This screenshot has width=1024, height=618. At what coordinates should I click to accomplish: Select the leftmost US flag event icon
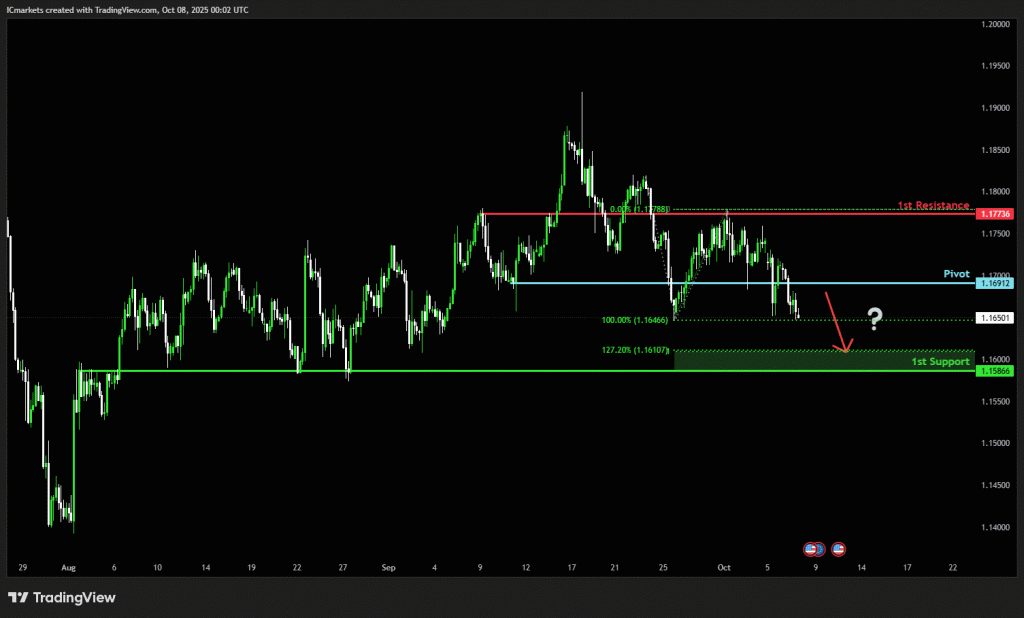pos(811,548)
